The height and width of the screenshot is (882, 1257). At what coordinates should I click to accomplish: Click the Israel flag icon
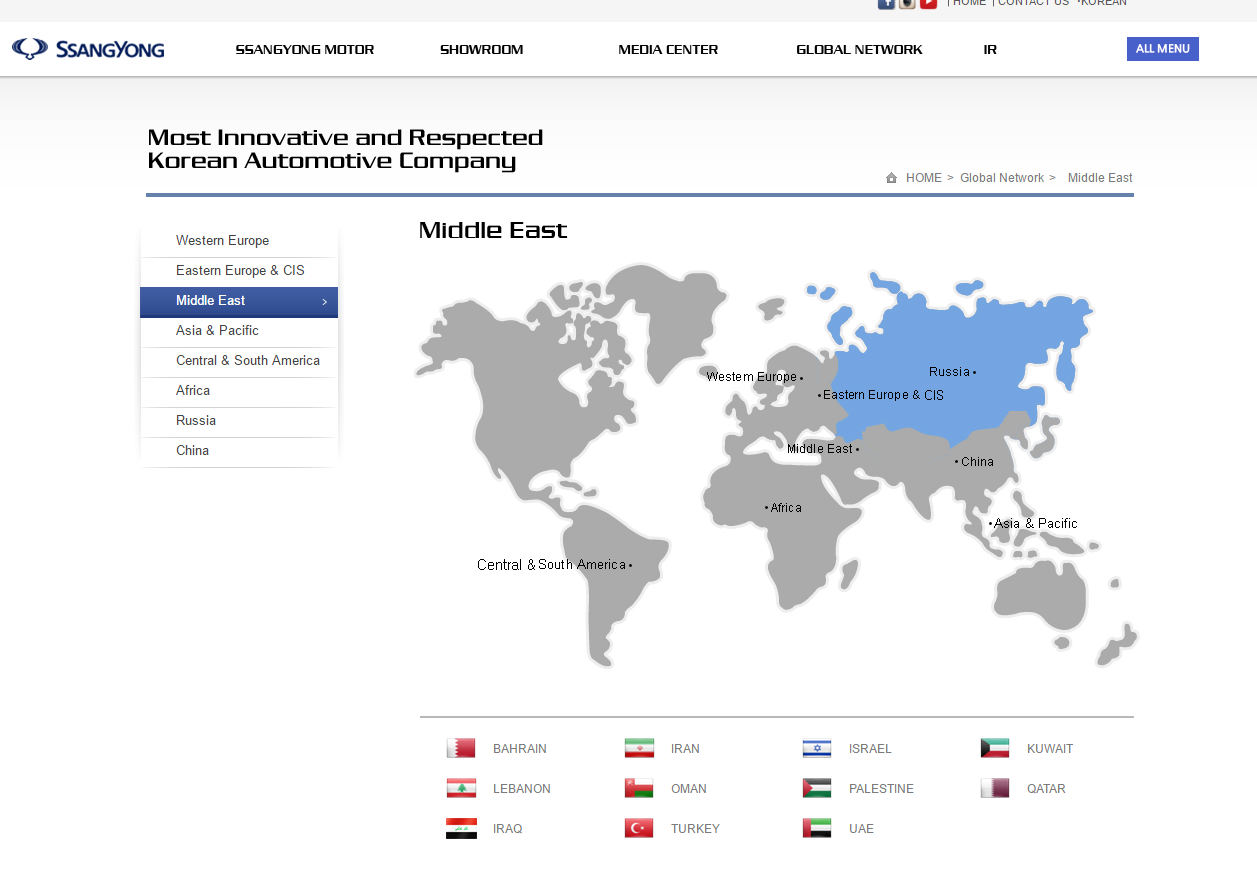[x=817, y=748]
